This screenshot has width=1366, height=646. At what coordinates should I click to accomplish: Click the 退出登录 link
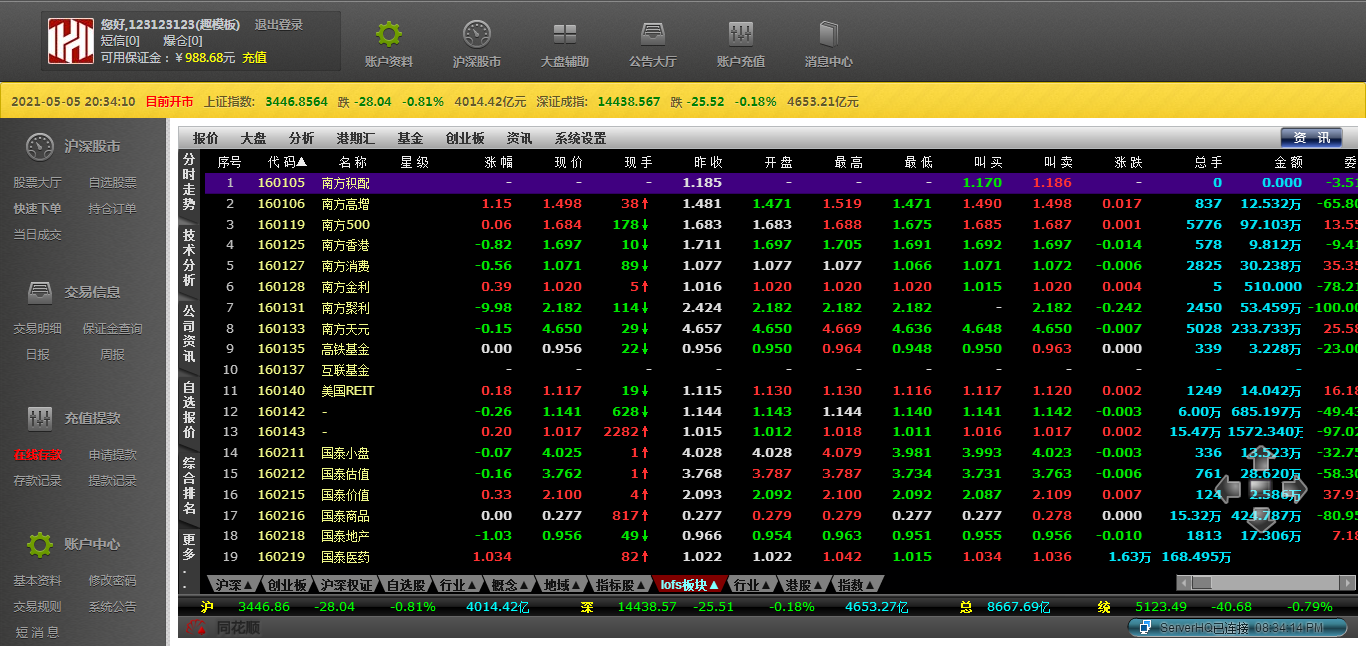pyautogui.click(x=279, y=25)
